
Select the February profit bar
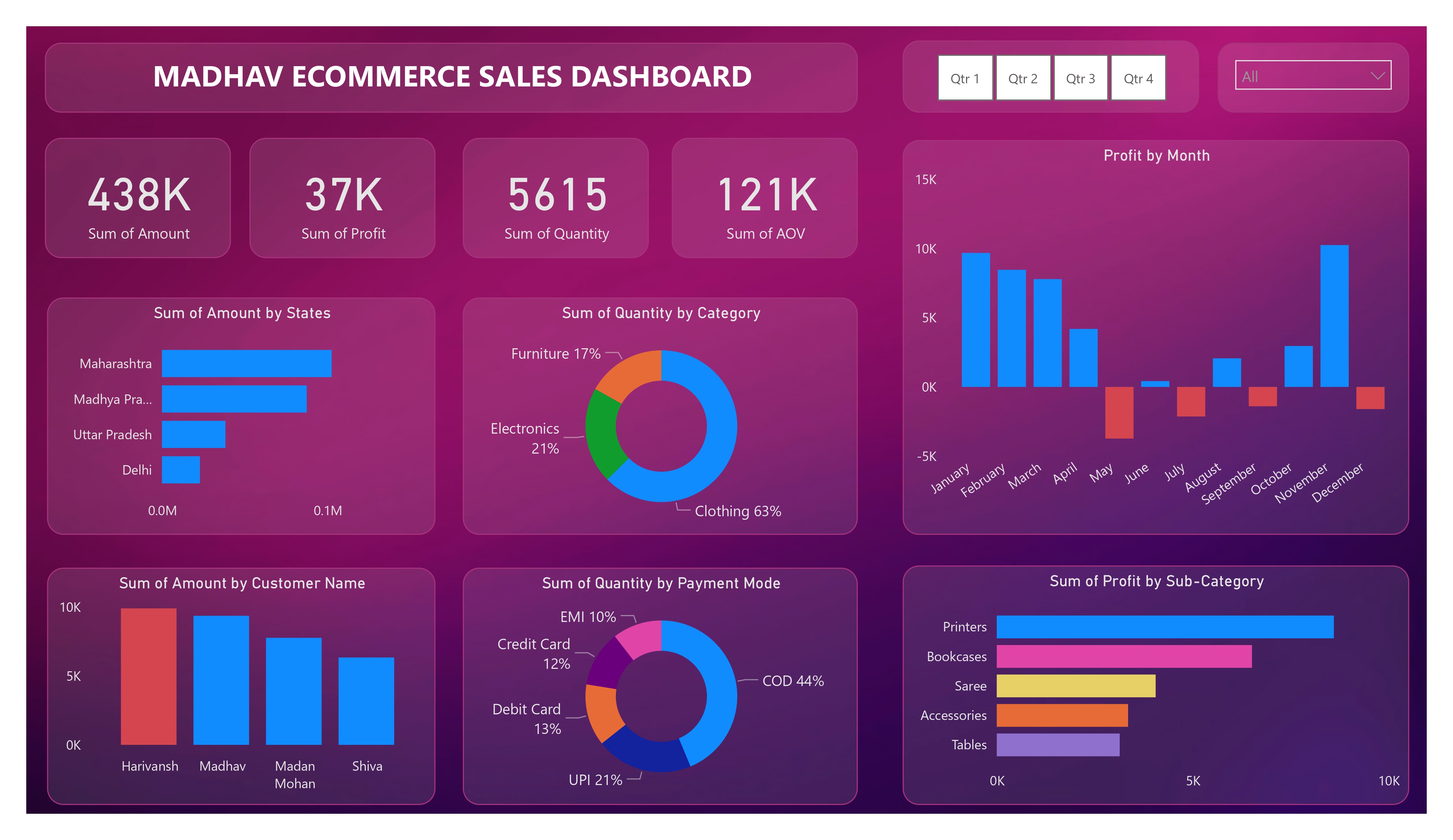click(1011, 328)
